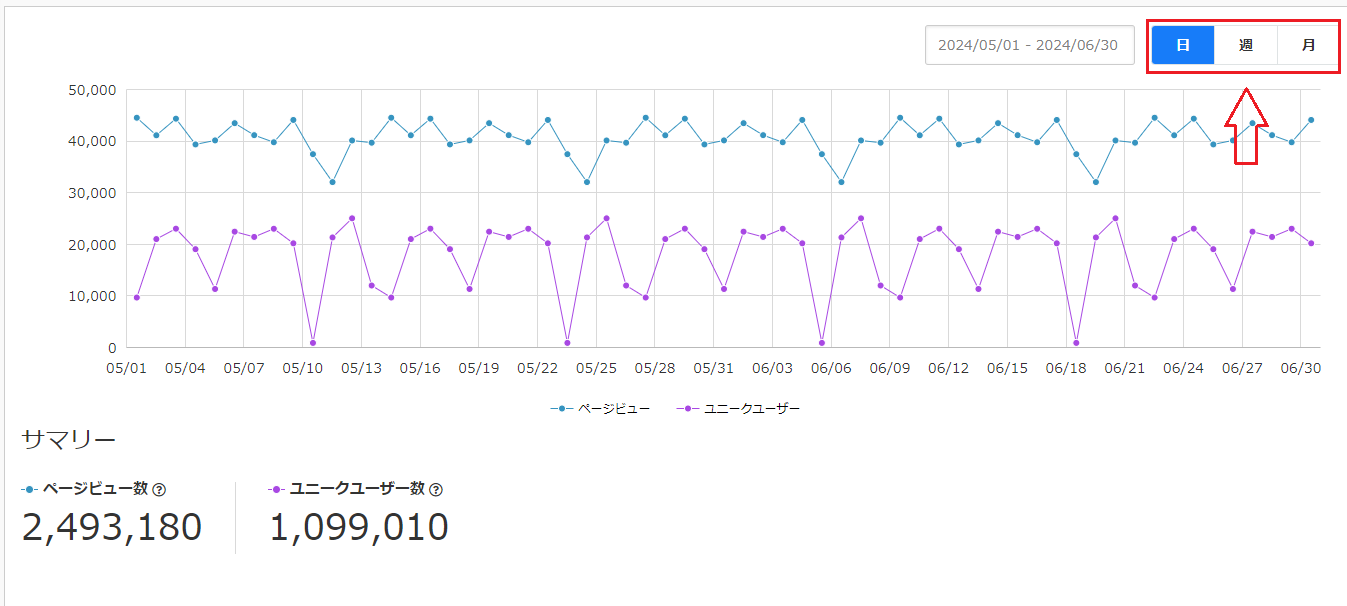
Task: Click the 20,000 y-axis label
Action: click(92, 245)
